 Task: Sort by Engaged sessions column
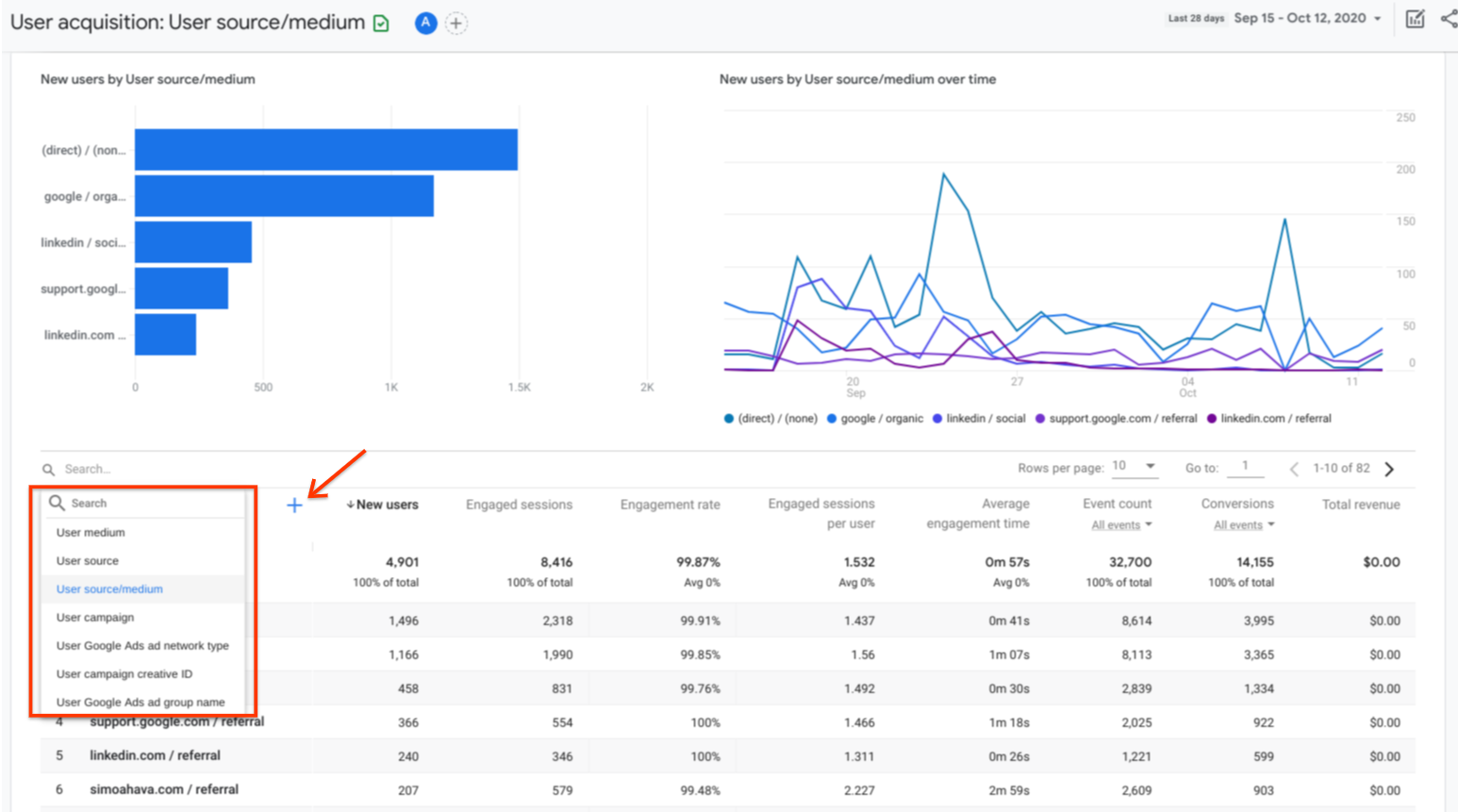[519, 505]
